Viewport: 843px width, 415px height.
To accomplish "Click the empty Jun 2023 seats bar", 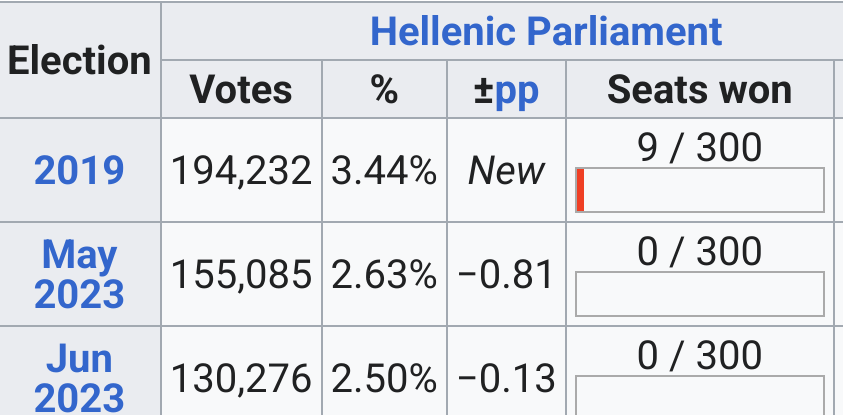I will click(699, 395).
